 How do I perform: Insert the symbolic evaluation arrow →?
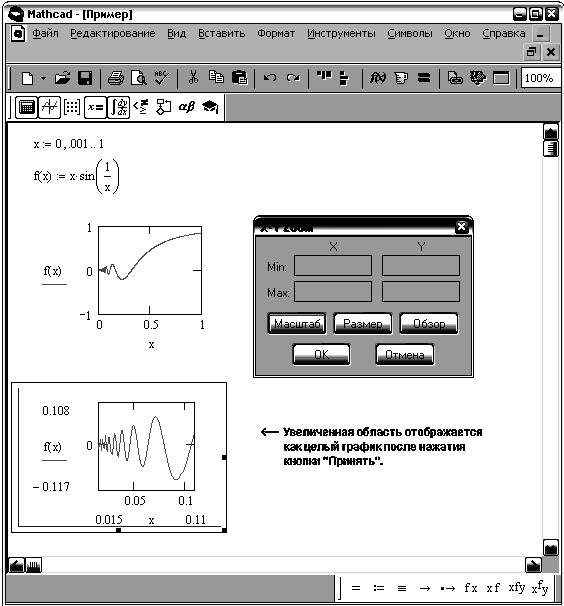[425, 588]
